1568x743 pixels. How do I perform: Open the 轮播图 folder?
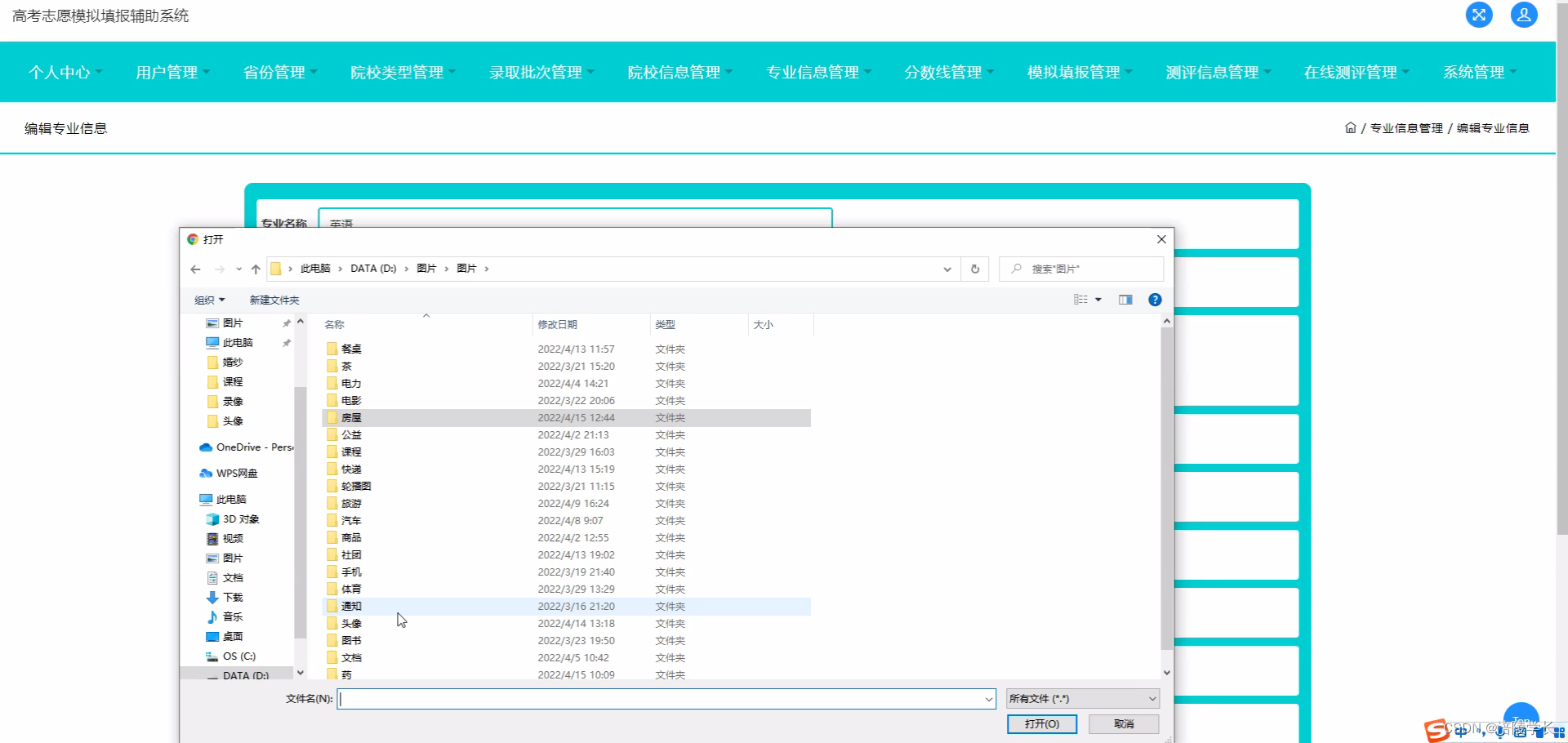[567, 486]
